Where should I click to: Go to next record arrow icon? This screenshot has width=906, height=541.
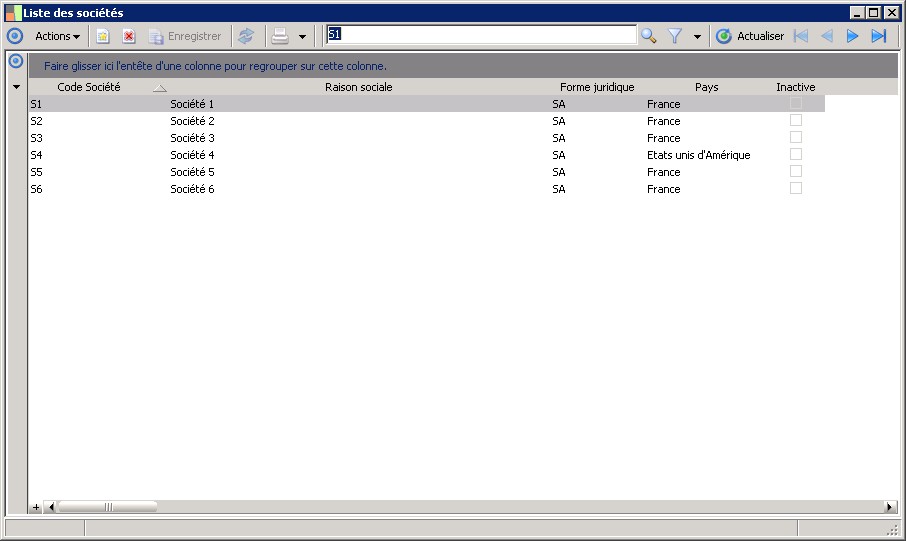[852, 36]
